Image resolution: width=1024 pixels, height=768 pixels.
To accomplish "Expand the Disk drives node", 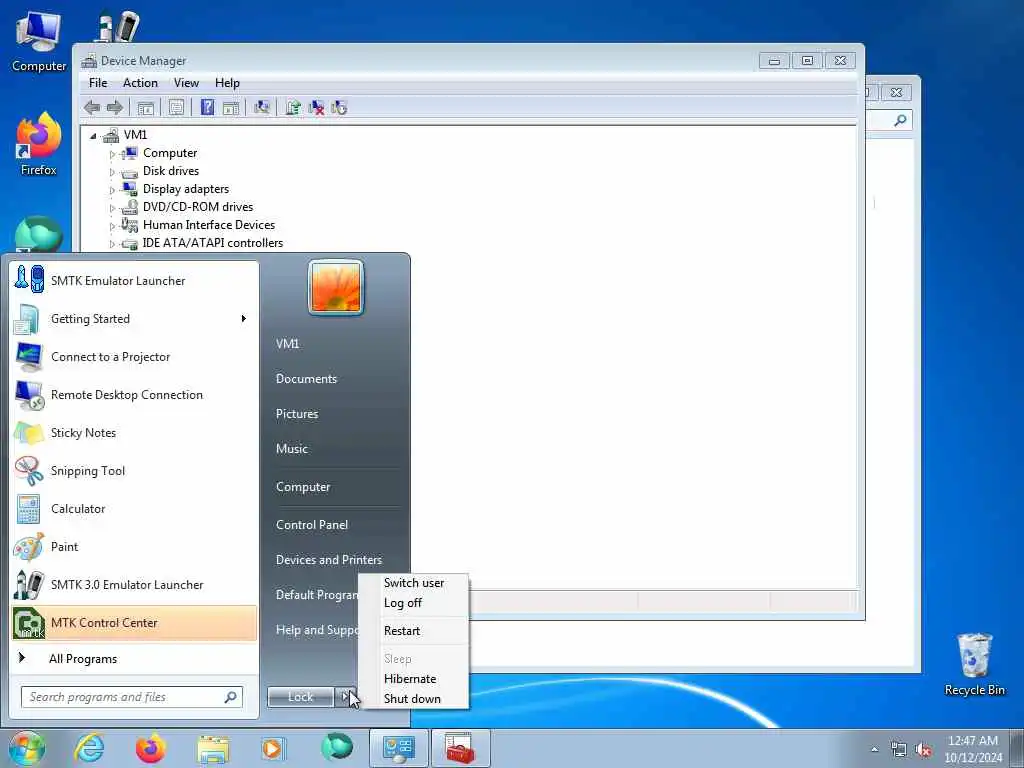I will pyautogui.click(x=112, y=172).
